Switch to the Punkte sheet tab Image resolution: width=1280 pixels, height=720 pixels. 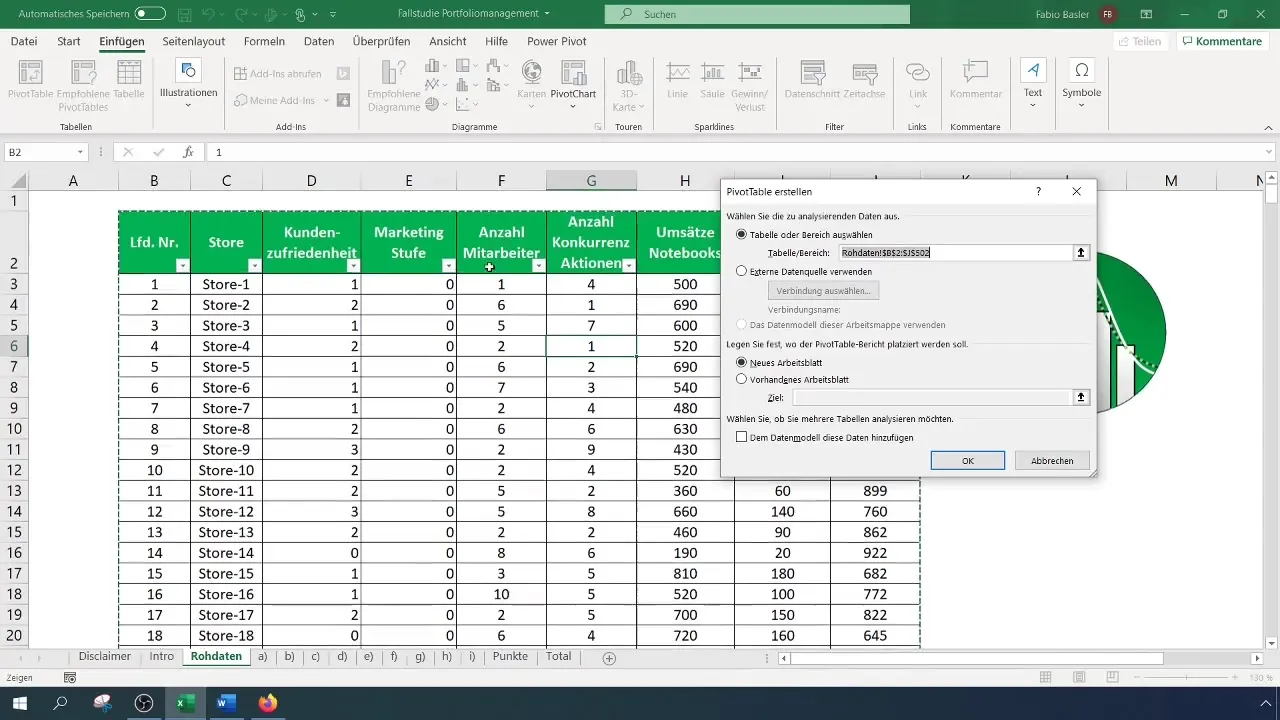[511, 657]
